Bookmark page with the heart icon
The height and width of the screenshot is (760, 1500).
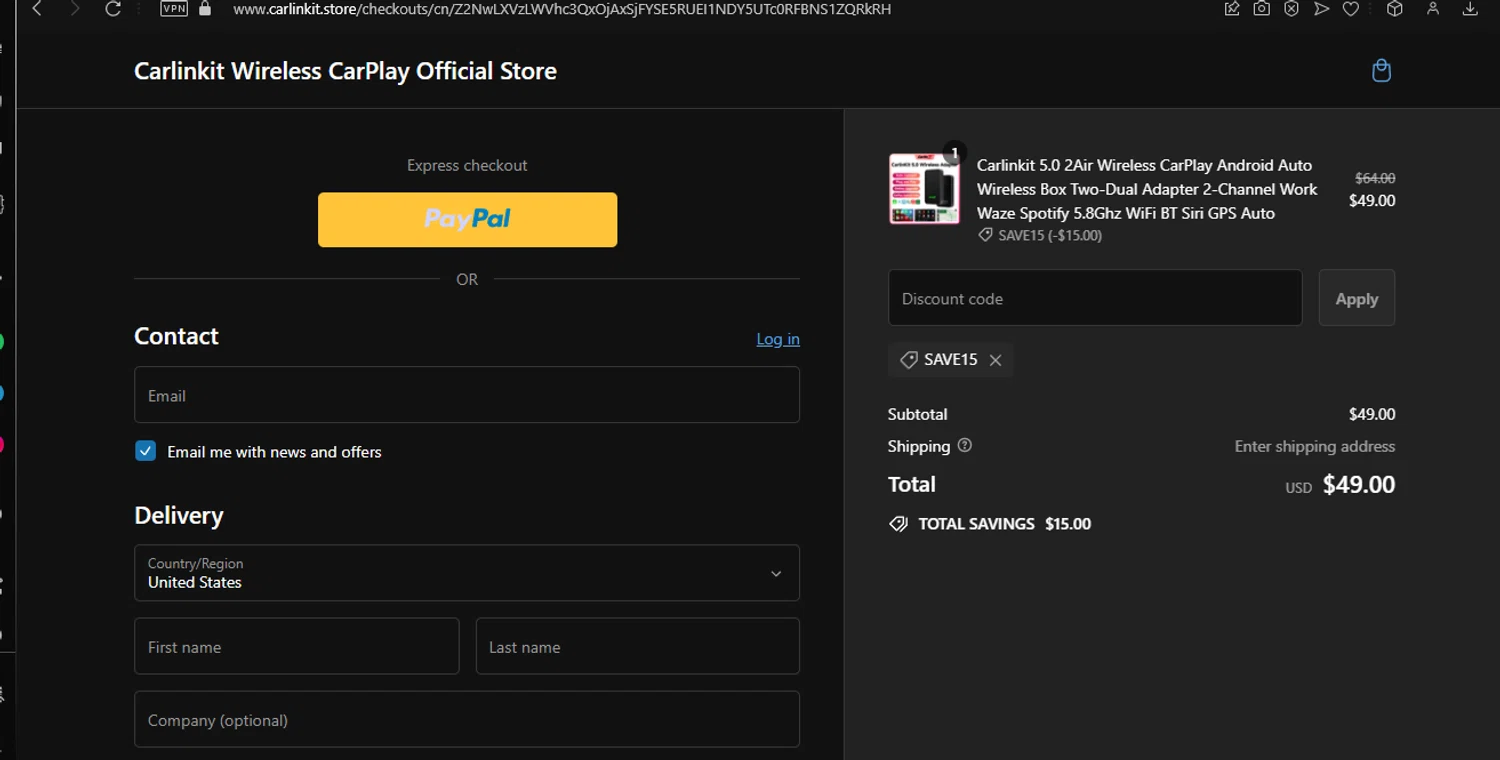1351,9
